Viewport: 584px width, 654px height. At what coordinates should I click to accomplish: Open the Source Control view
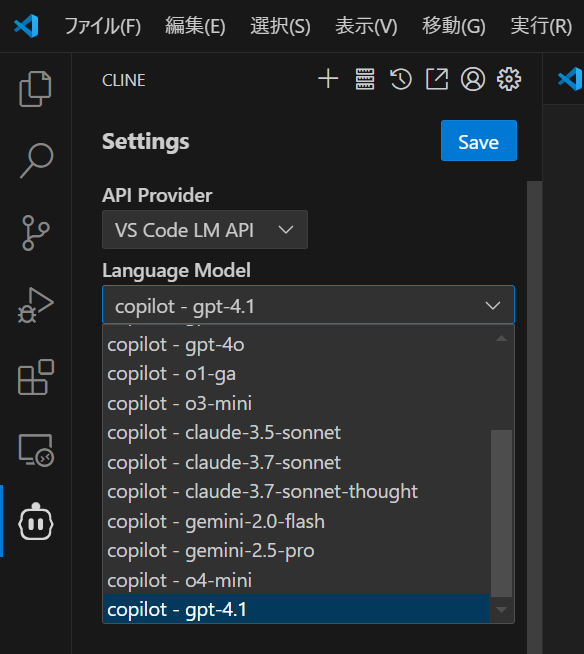tap(35, 233)
